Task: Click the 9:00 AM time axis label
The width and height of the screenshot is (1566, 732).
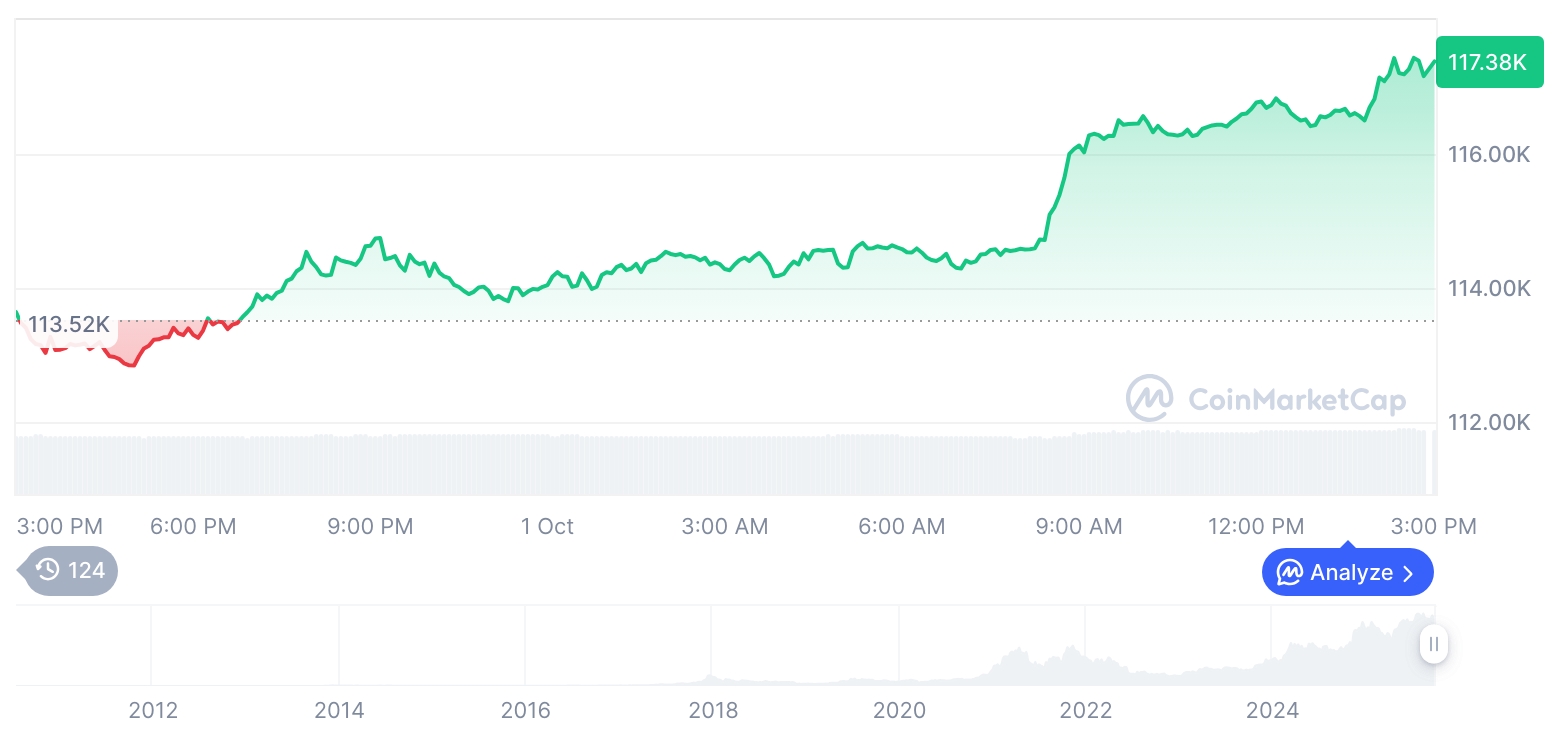Action: pyautogui.click(x=1079, y=526)
